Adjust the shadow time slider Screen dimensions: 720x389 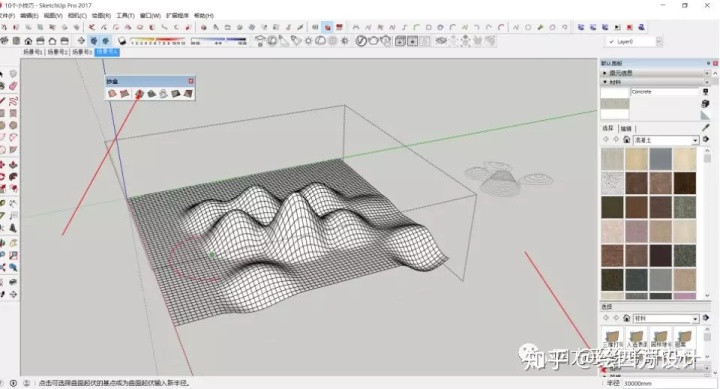point(219,41)
